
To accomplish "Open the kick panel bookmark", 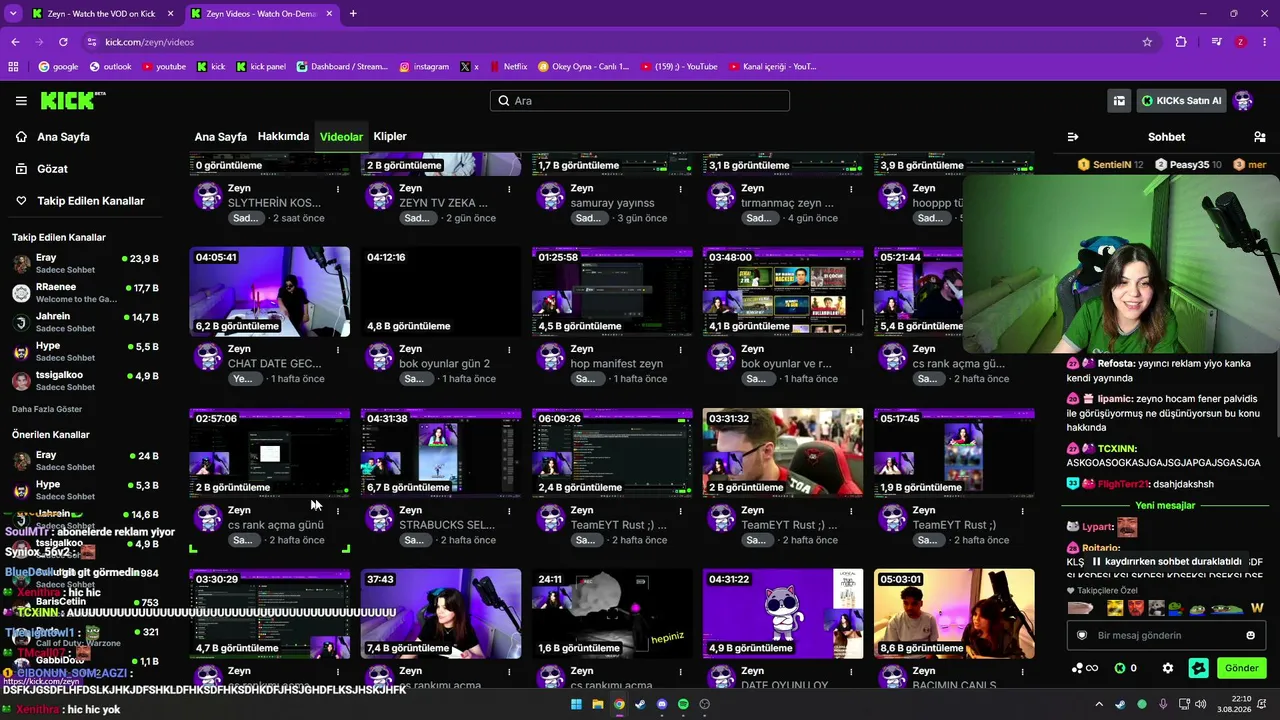I will (261, 67).
